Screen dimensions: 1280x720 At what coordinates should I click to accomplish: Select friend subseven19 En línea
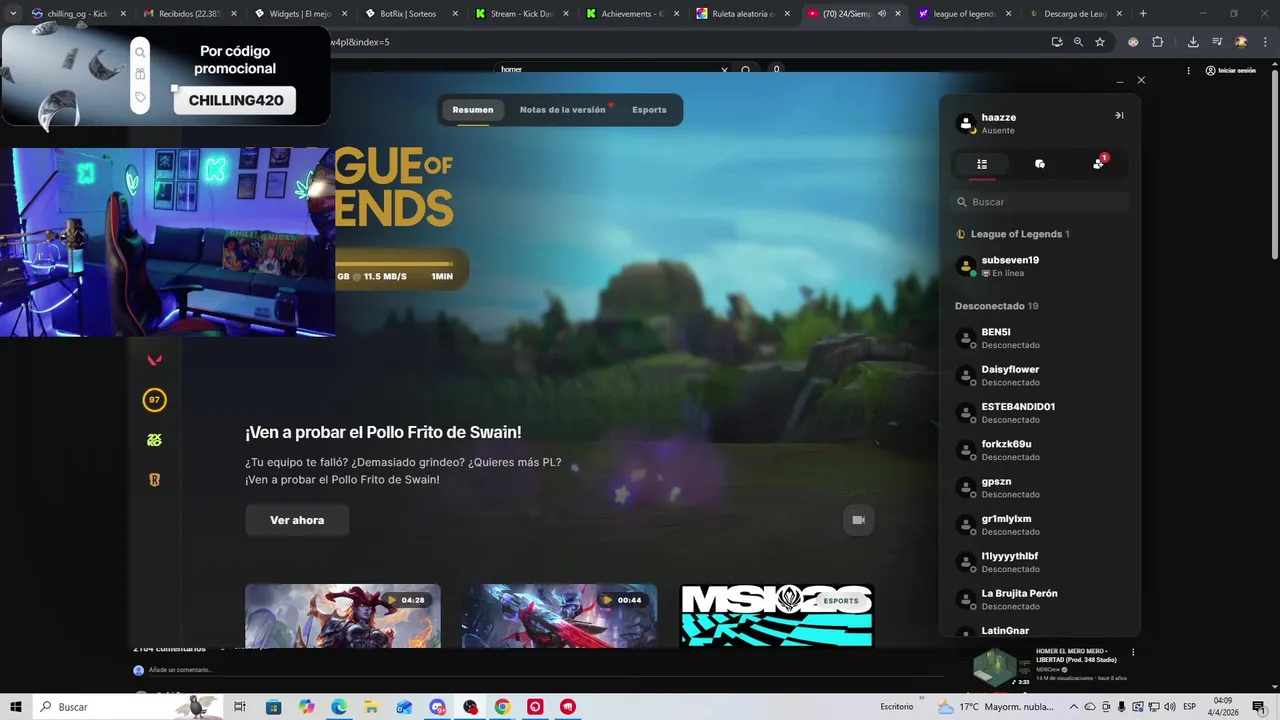(x=1040, y=266)
